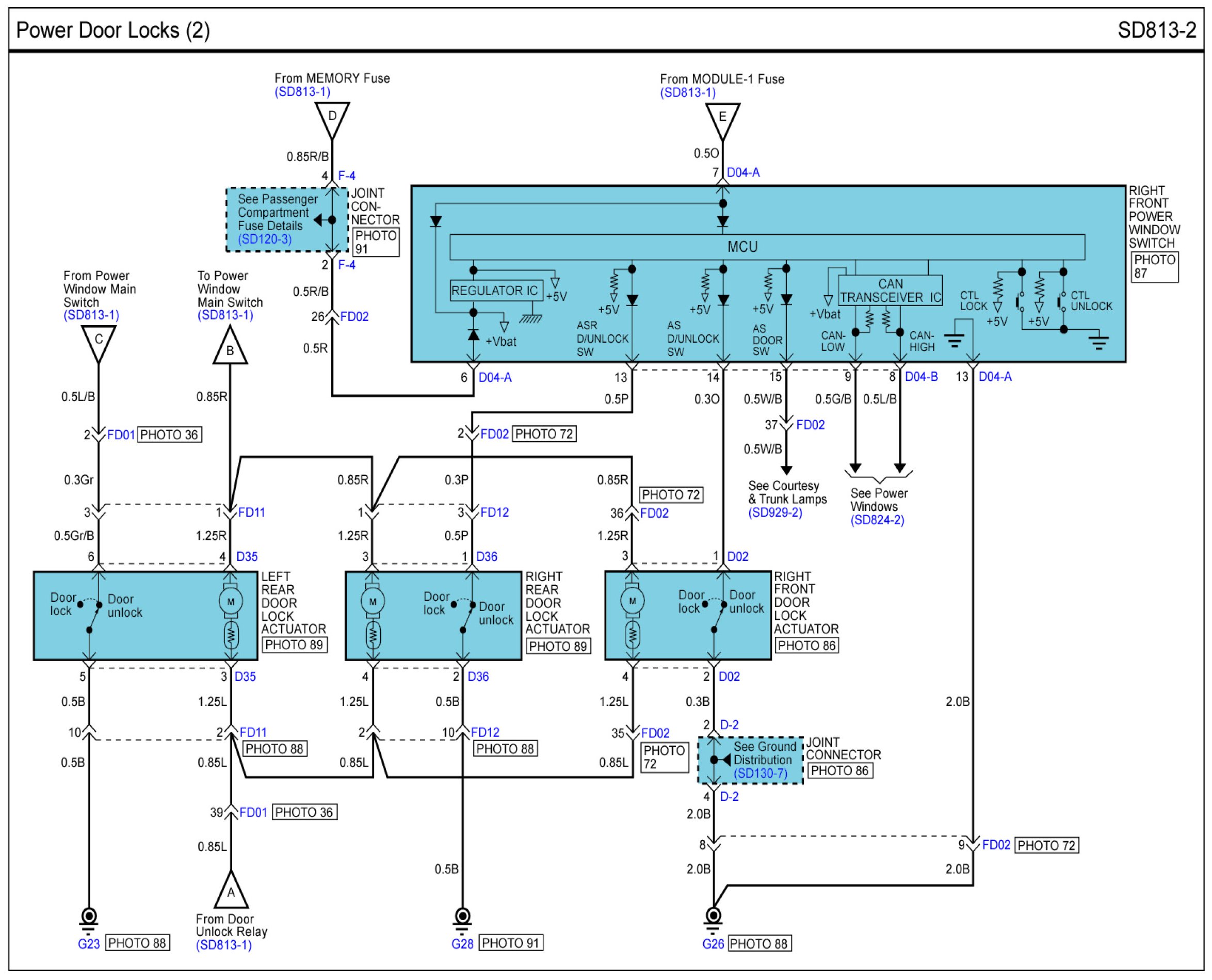Open SD929-2 courtesy lamps link

click(x=774, y=512)
